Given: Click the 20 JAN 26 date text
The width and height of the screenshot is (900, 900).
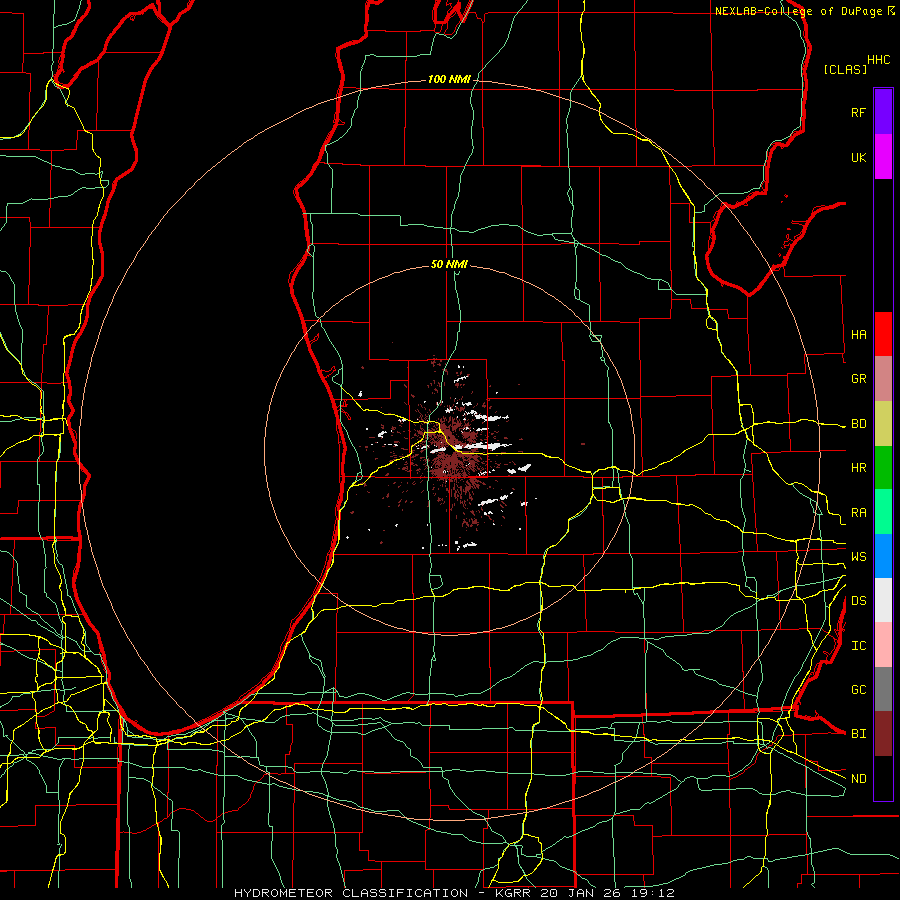Looking at the screenshot, I should [x=580, y=893].
